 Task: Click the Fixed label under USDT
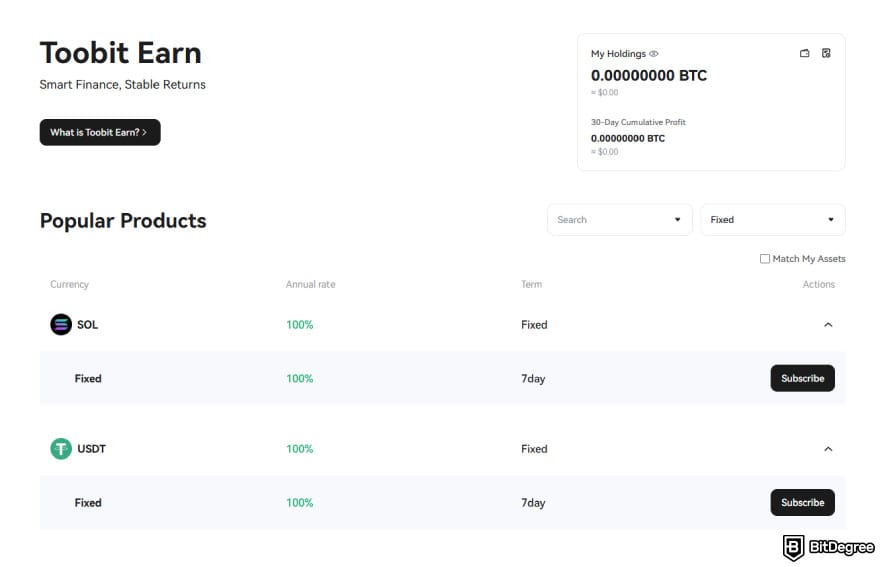(88, 502)
